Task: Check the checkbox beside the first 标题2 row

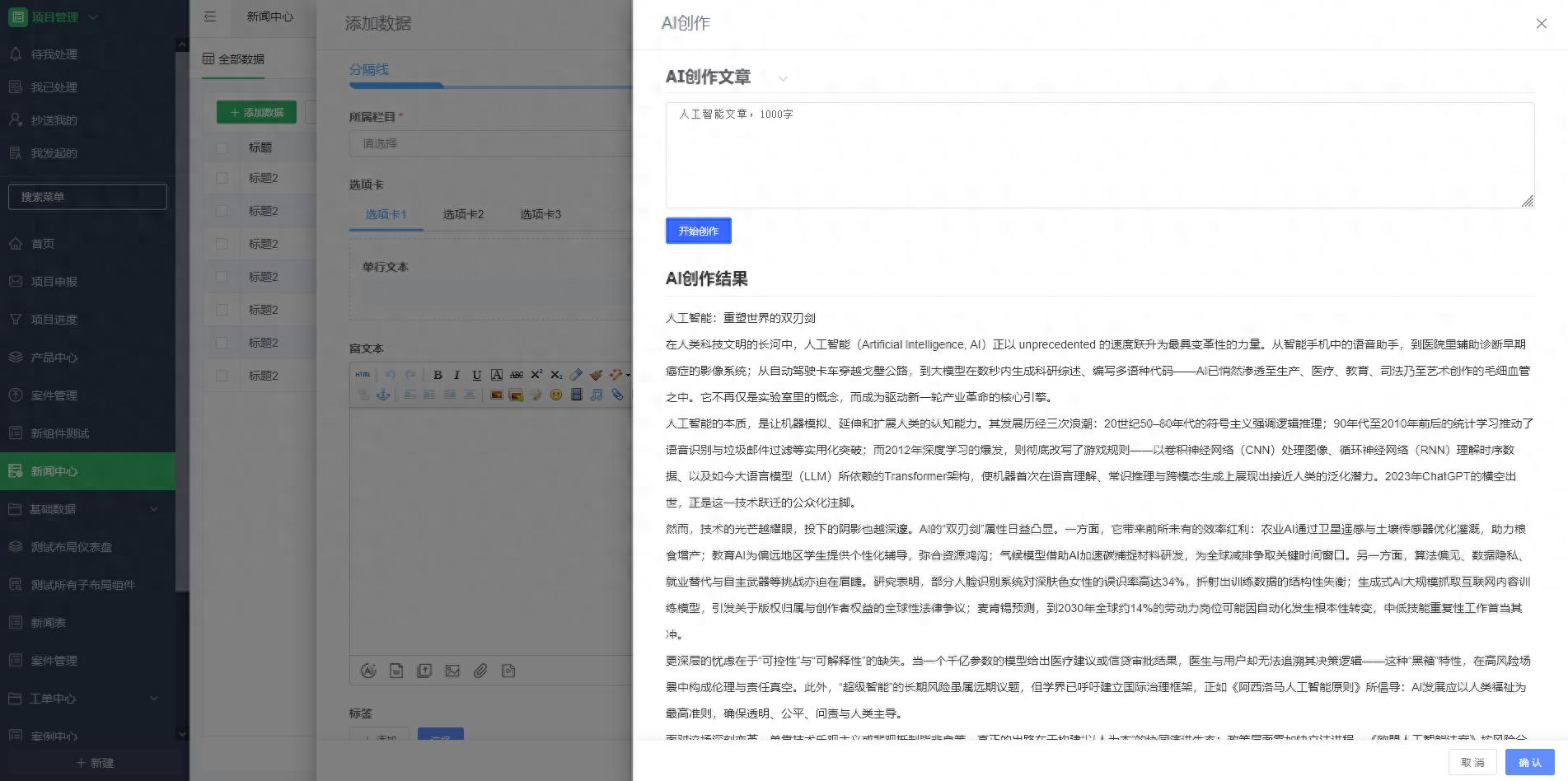Action: click(222, 178)
